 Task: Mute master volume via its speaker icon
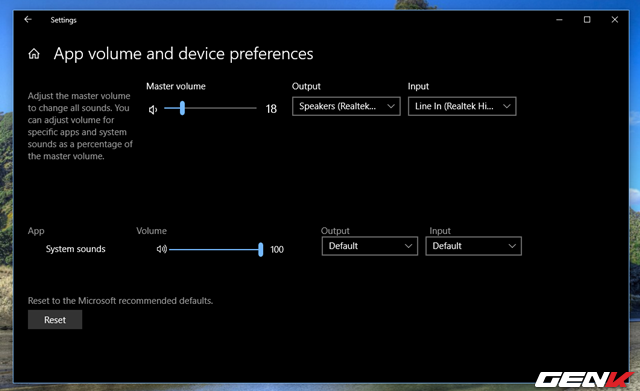153,109
